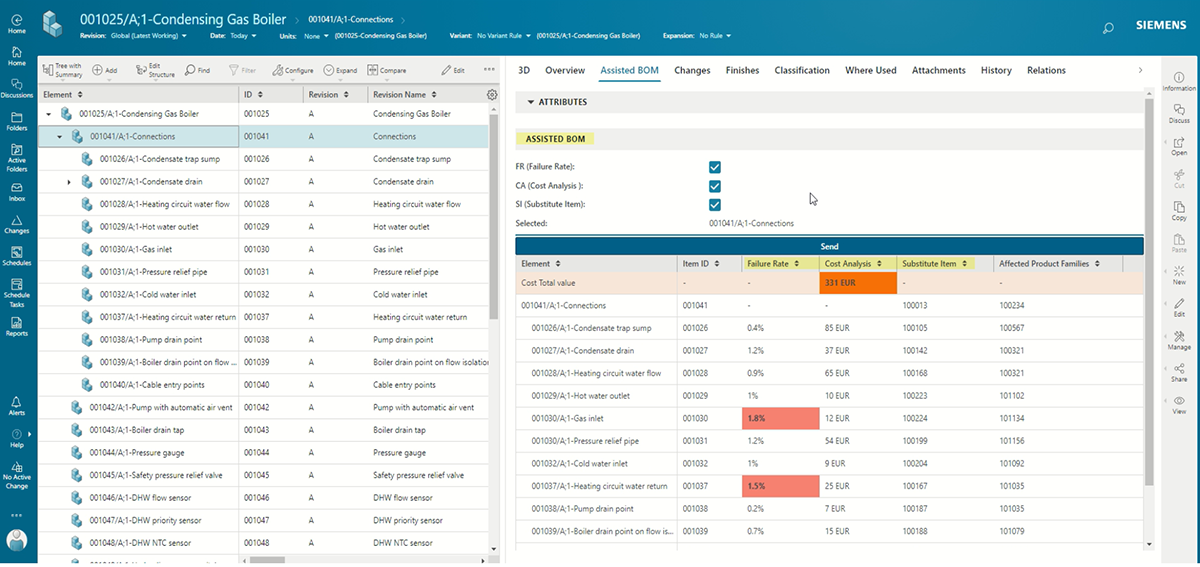Switch to the Where Used tab
This screenshot has width=1200, height=567.
coord(870,70)
